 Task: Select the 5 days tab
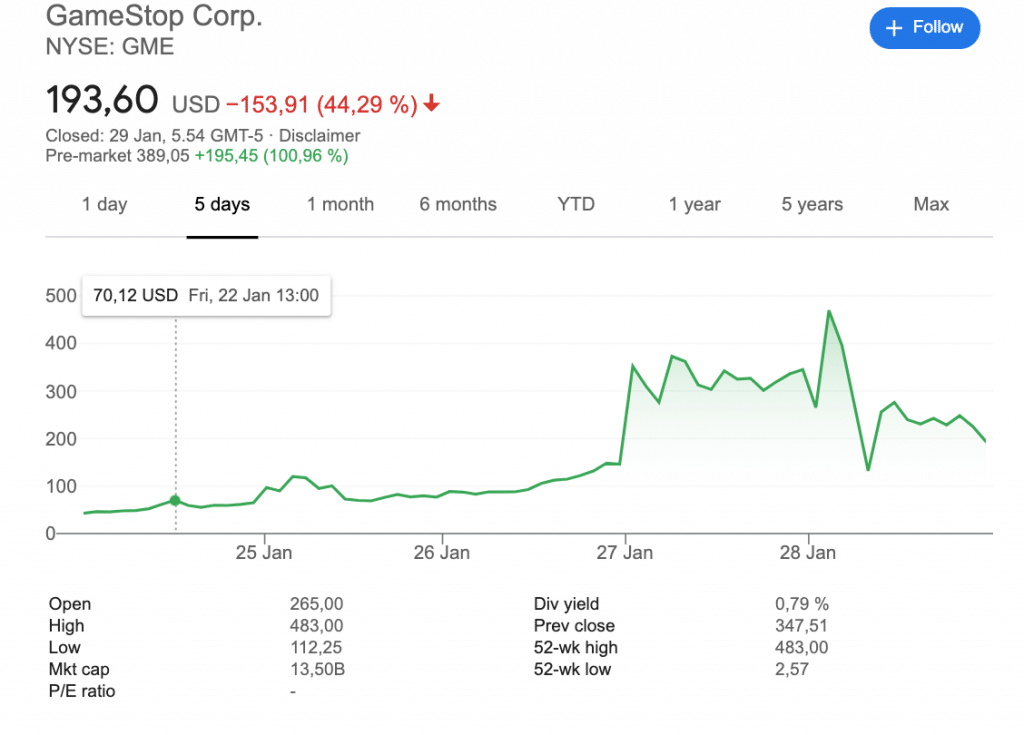coord(222,204)
